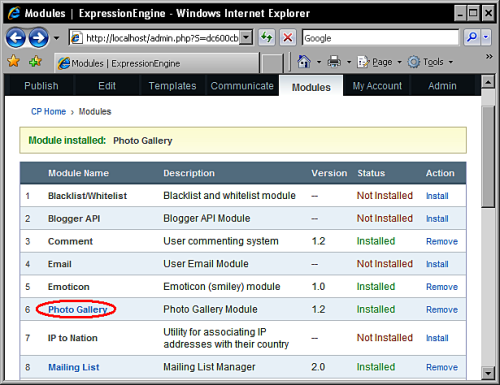Click 'Blacklist and whitelist module' description

pyautogui.click(x=229, y=195)
